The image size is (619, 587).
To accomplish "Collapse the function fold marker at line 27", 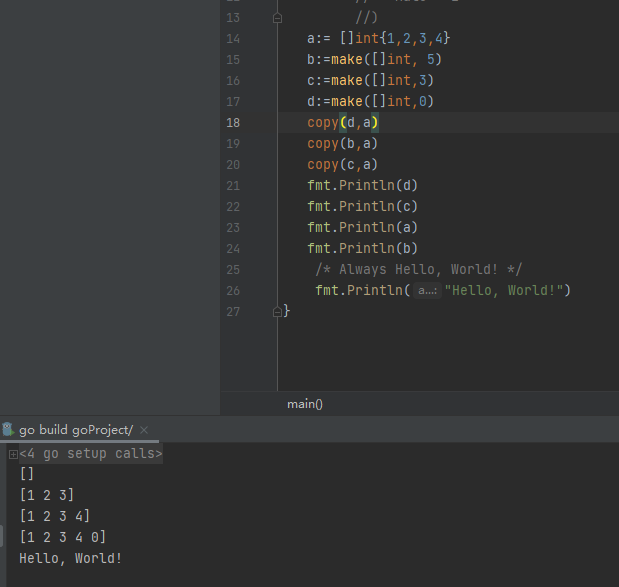I will tap(277, 312).
